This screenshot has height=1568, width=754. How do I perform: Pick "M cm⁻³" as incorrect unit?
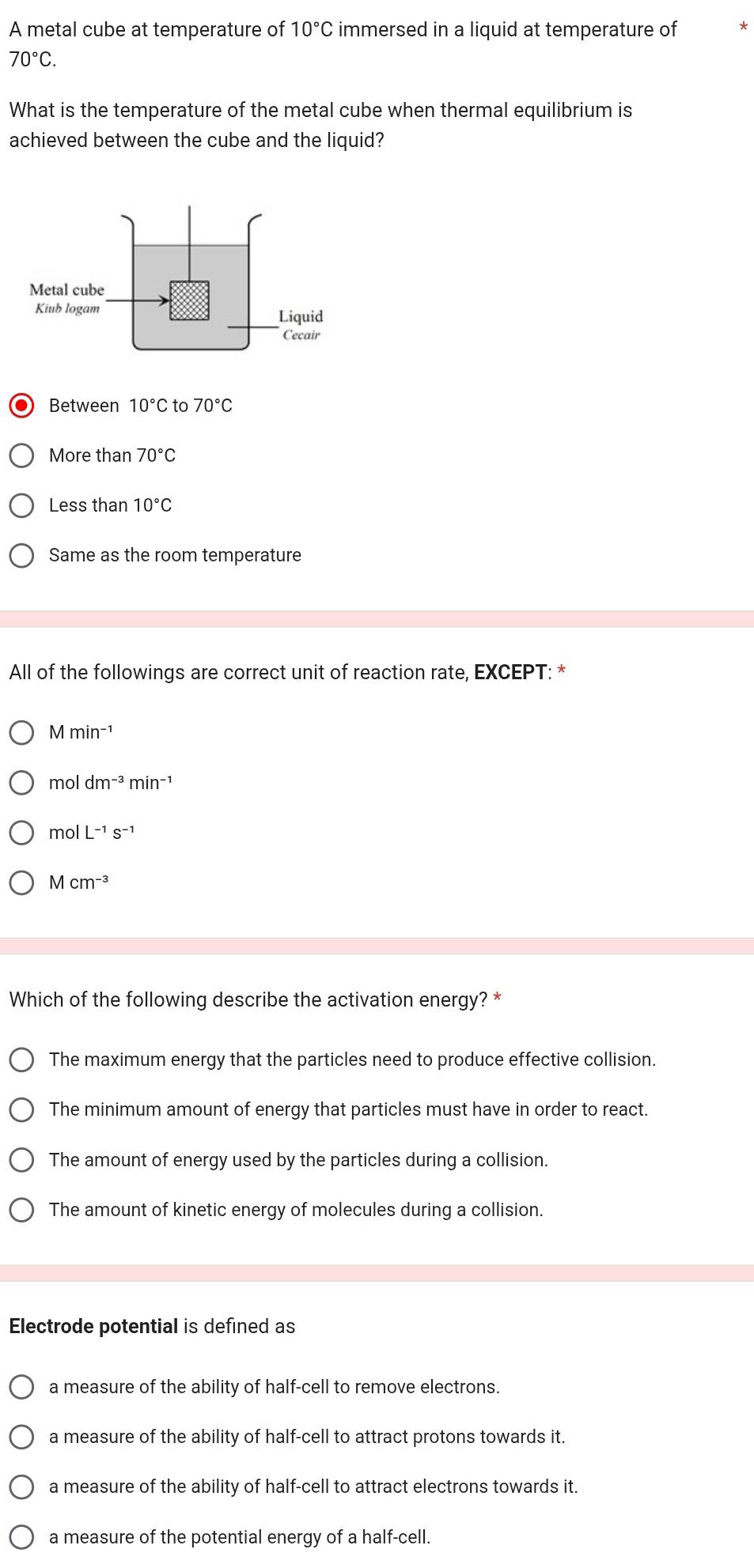[x=22, y=882]
